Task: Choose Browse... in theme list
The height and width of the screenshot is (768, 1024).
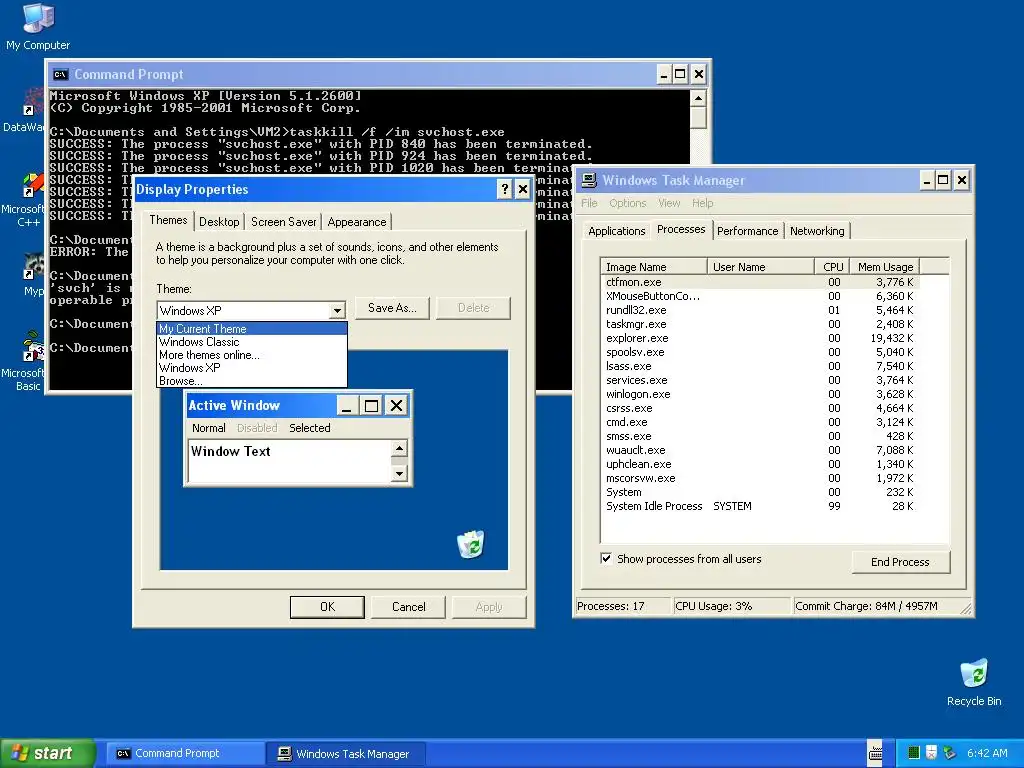Action: click(x=252, y=381)
